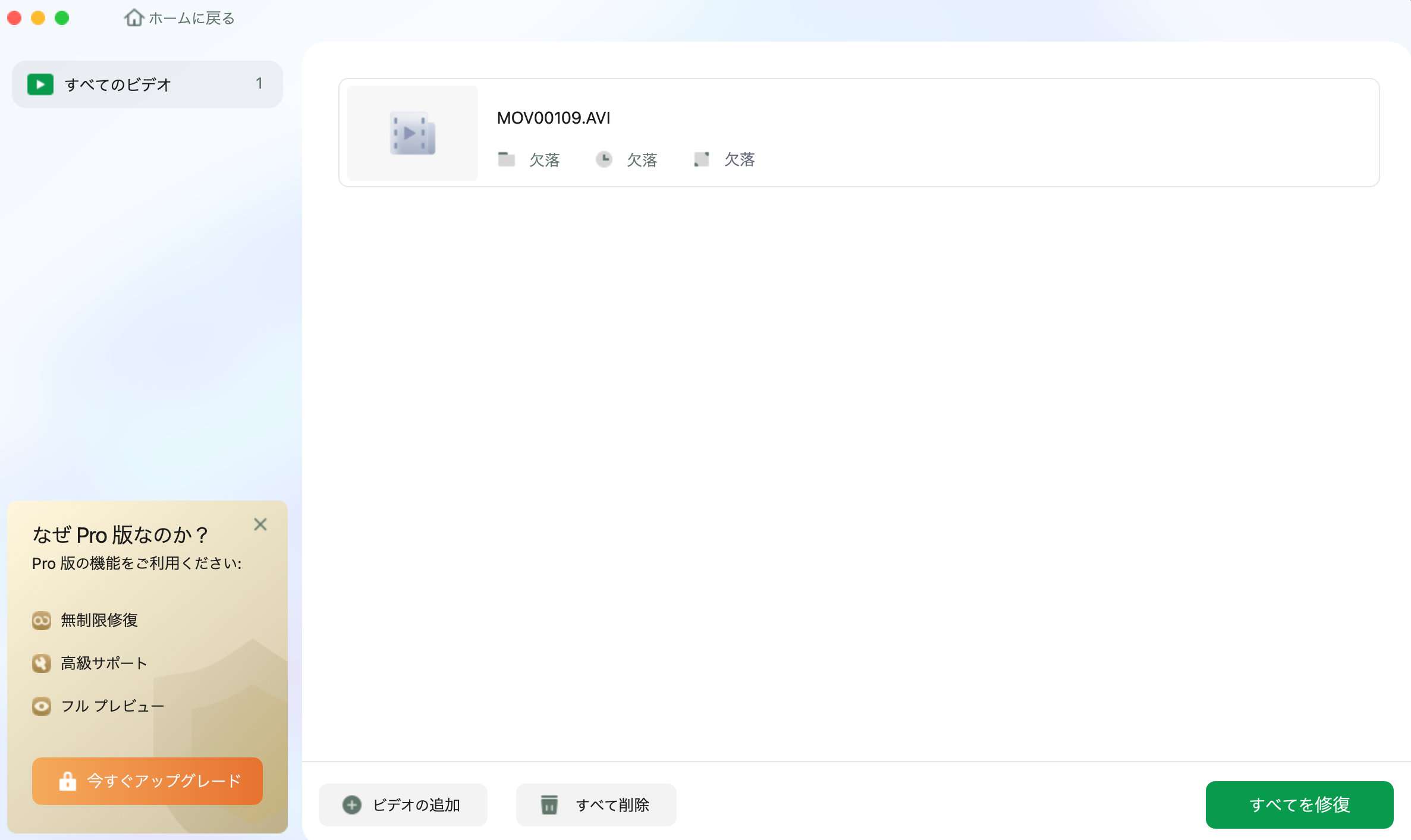Click the clock duration icon
The height and width of the screenshot is (840, 1411).
pyautogui.click(x=604, y=159)
